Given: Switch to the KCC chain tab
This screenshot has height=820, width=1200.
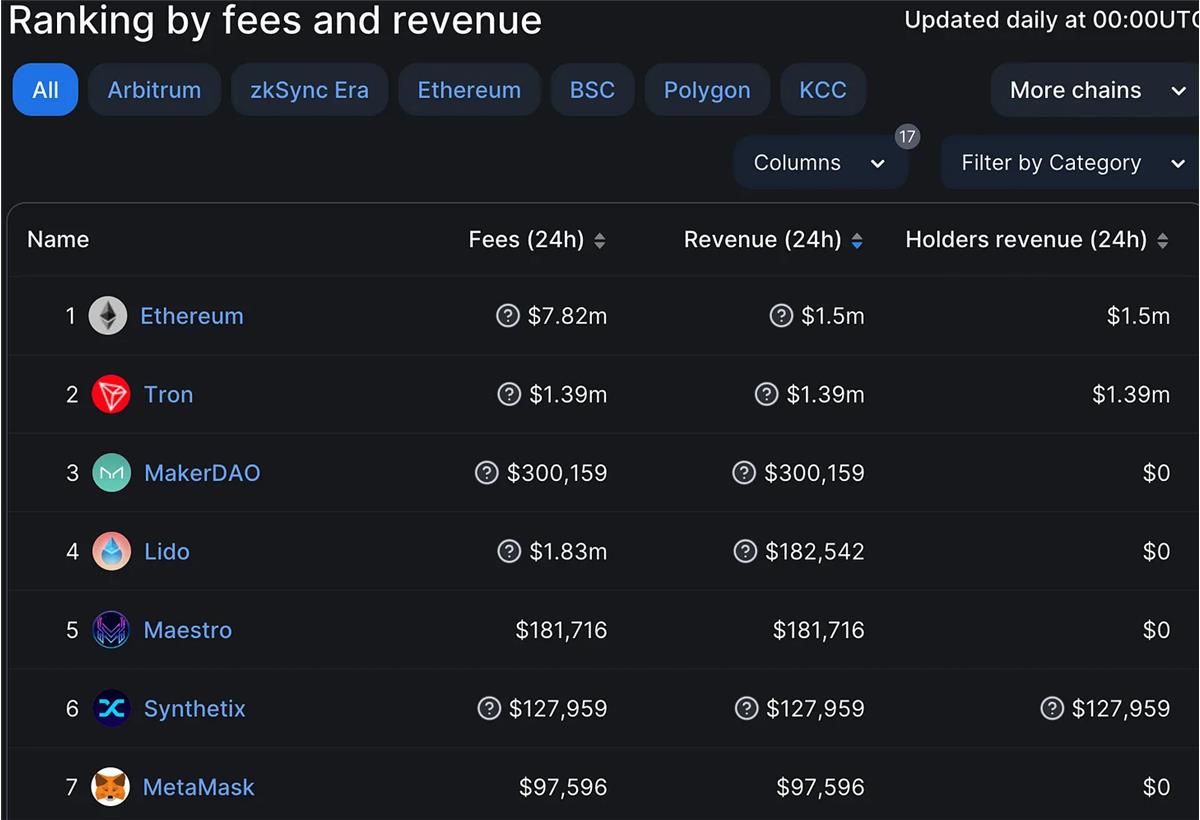Looking at the screenshot, I should [823, 90].
